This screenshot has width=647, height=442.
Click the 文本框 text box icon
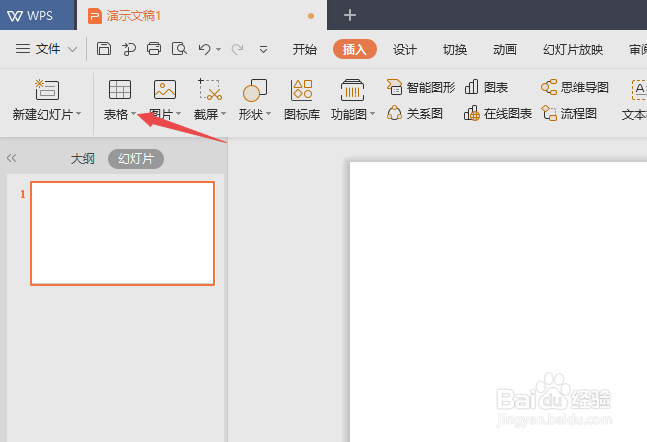click(639, 90)
